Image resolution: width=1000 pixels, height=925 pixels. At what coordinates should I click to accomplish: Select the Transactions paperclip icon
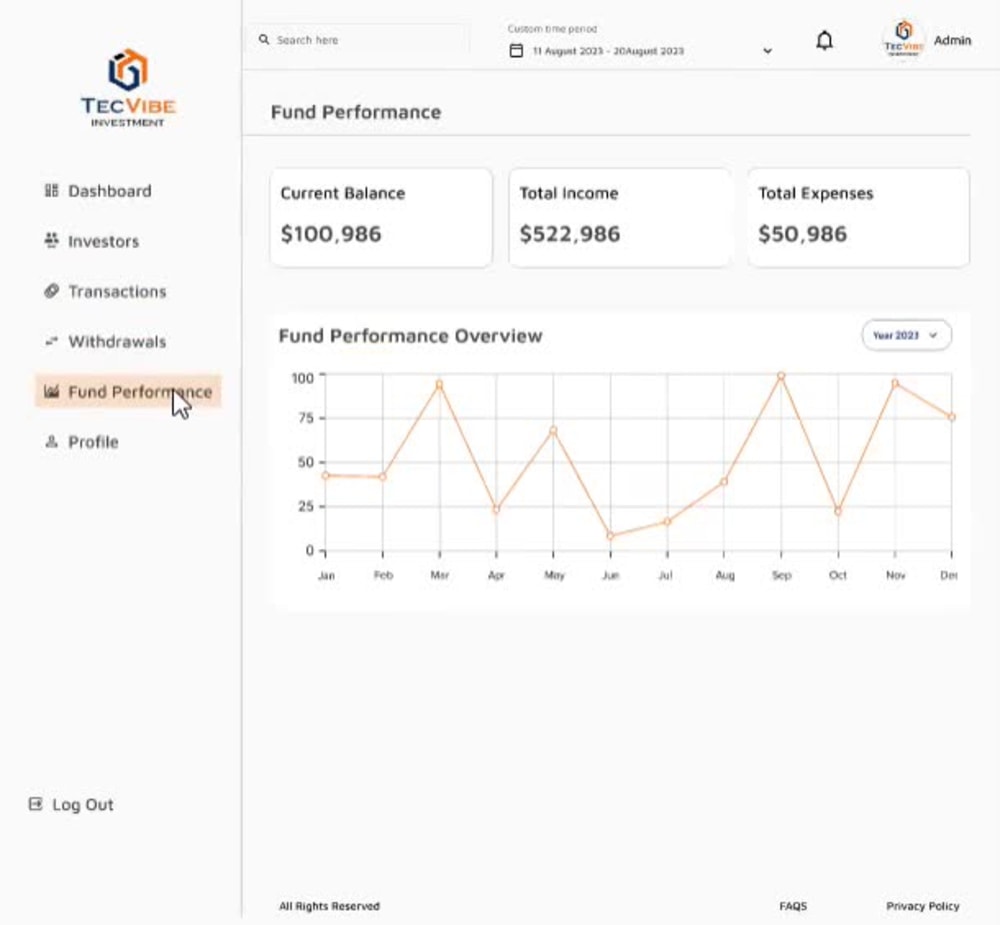point(51,291)
